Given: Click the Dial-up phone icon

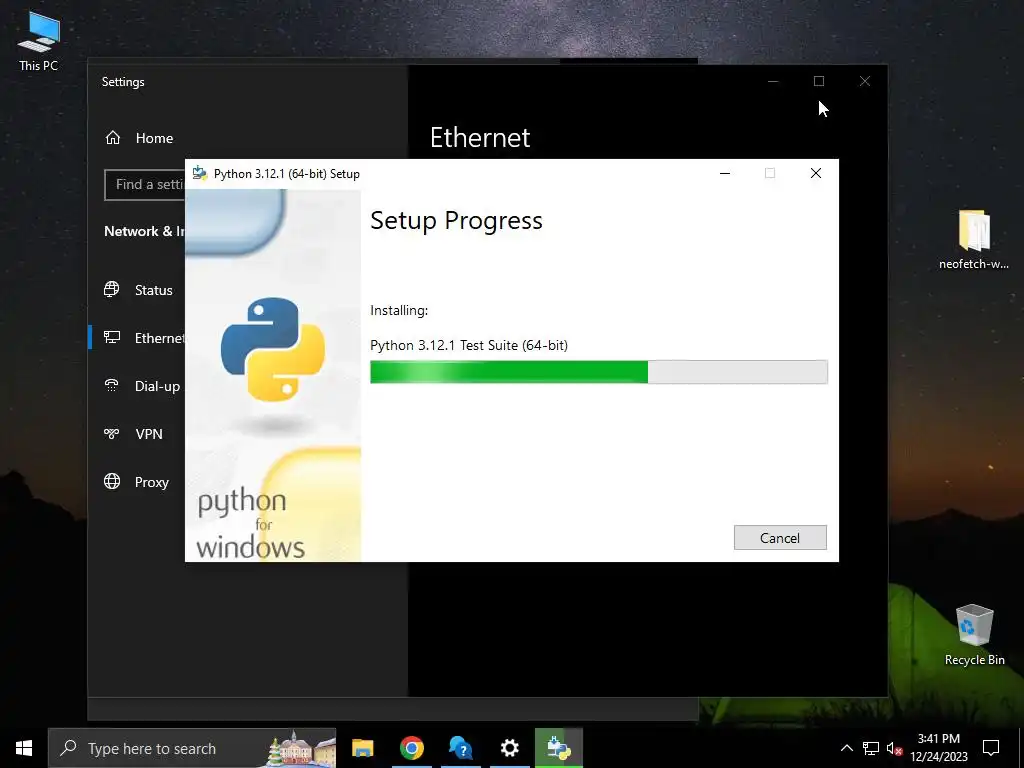Looking at the screenshot, I should tap(112, 385).
